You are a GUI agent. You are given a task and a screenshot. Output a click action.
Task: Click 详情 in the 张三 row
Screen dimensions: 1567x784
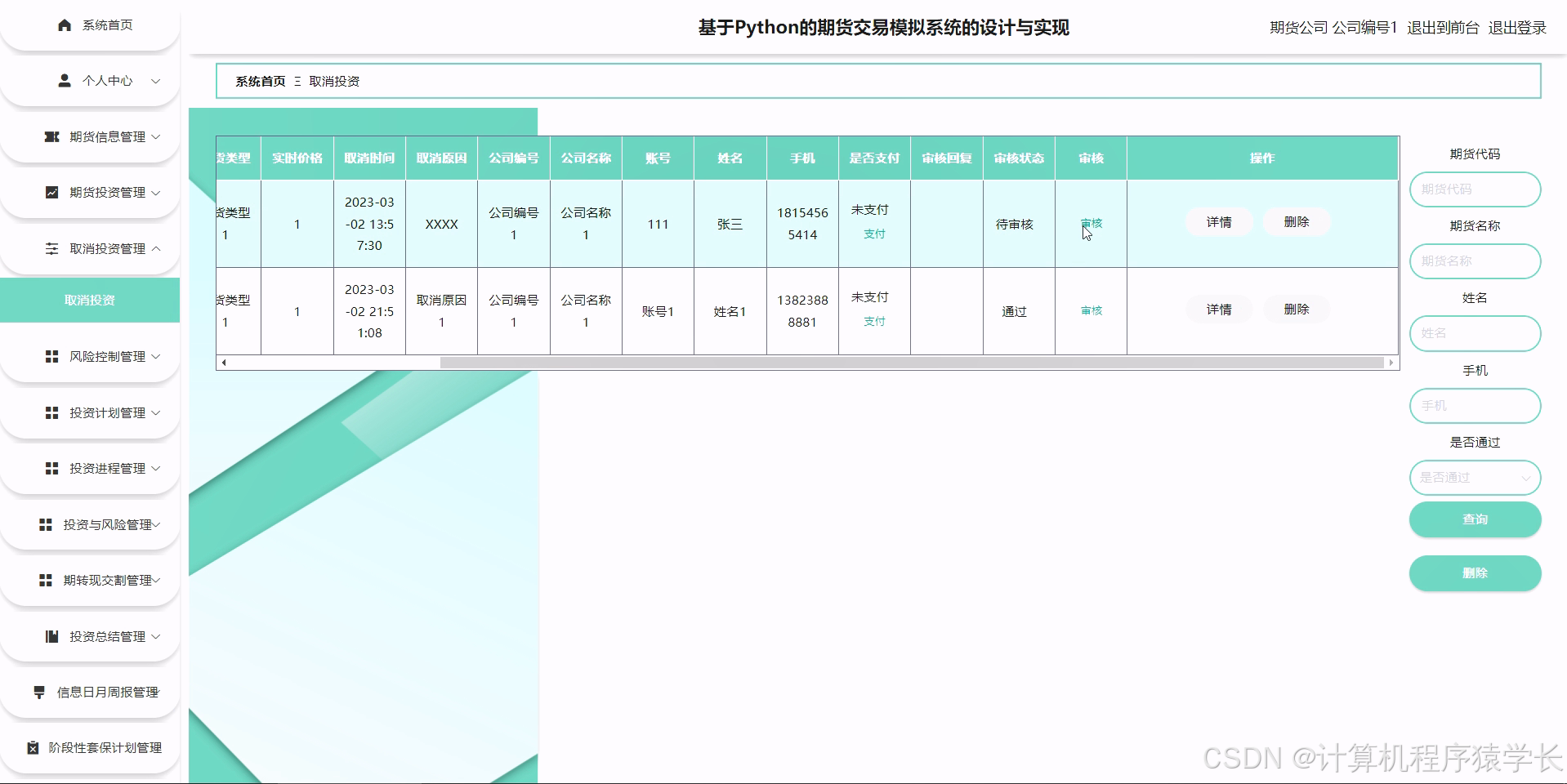click(1219, 222)
